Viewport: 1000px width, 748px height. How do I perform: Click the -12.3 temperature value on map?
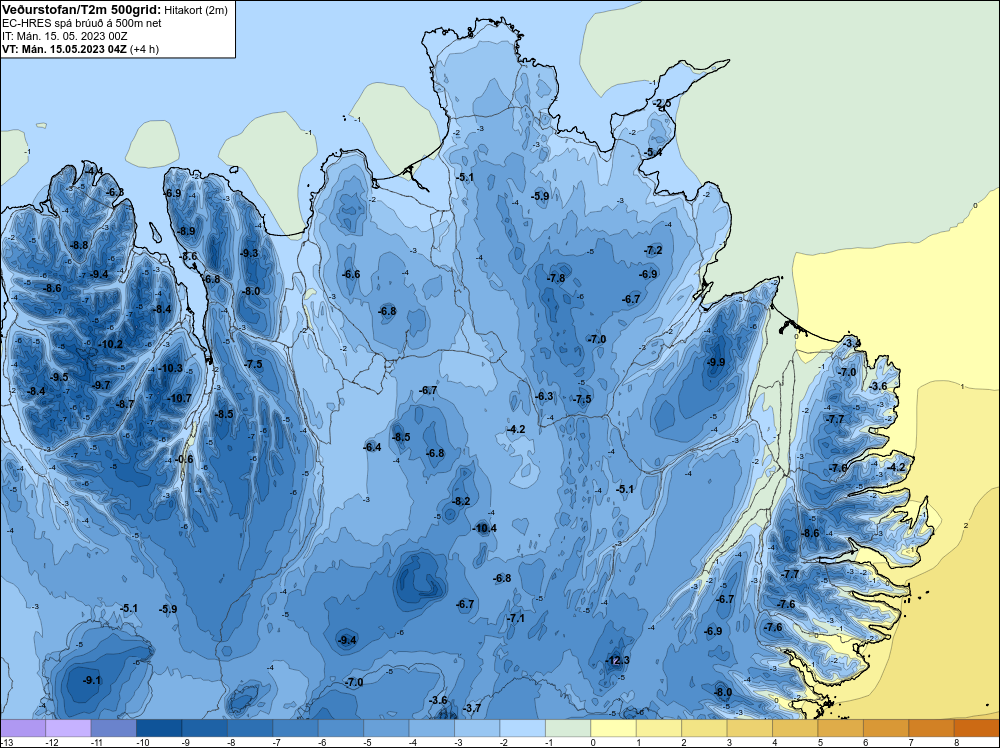617,660
